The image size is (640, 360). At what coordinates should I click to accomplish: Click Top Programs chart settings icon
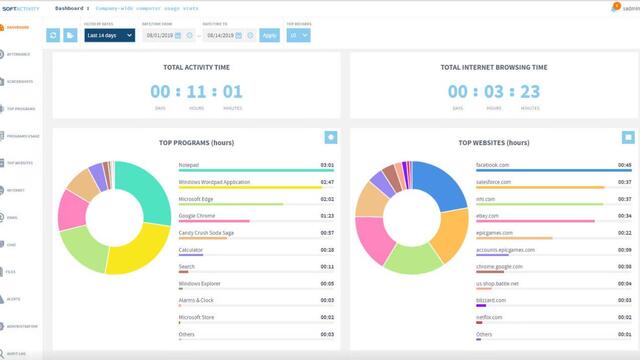331,137
